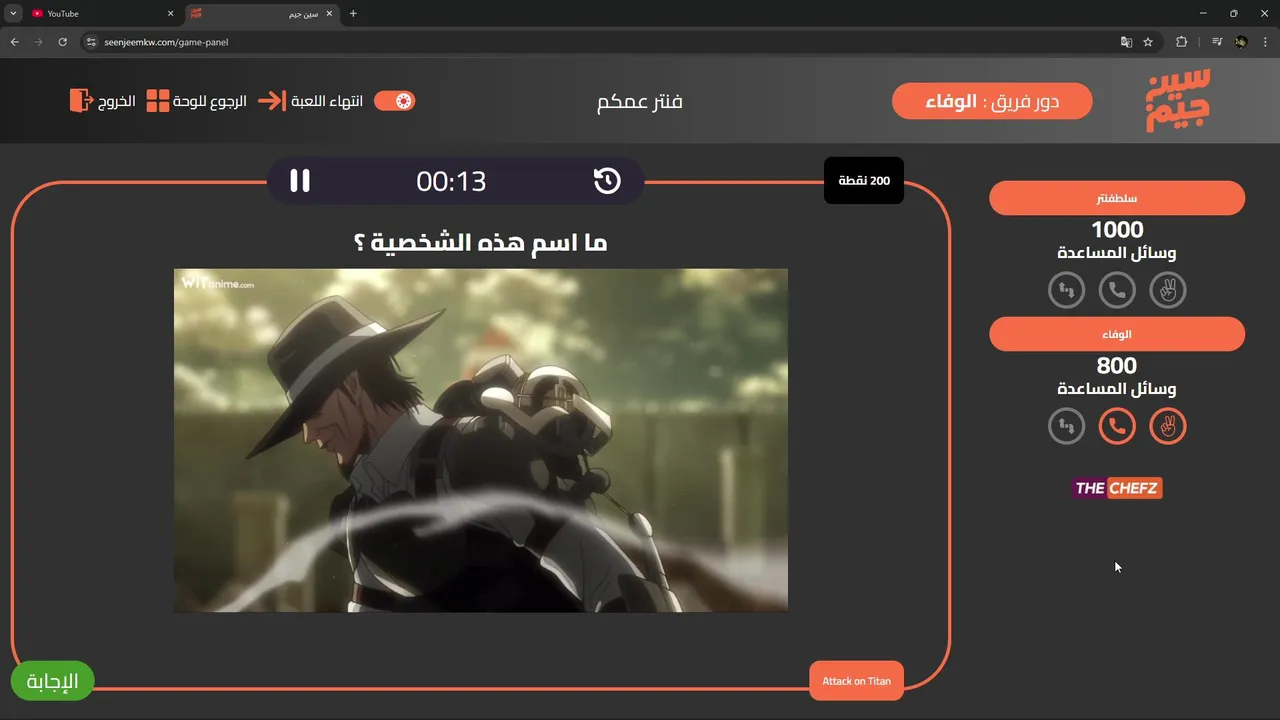Bookmark this page with the star
This screenshot has width=1280, height=720.
click(1148, 42)
